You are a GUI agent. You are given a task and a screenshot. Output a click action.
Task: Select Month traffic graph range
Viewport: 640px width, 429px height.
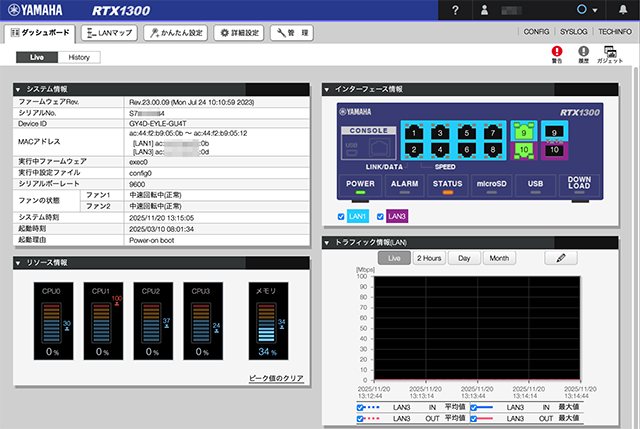coord(499,258)
